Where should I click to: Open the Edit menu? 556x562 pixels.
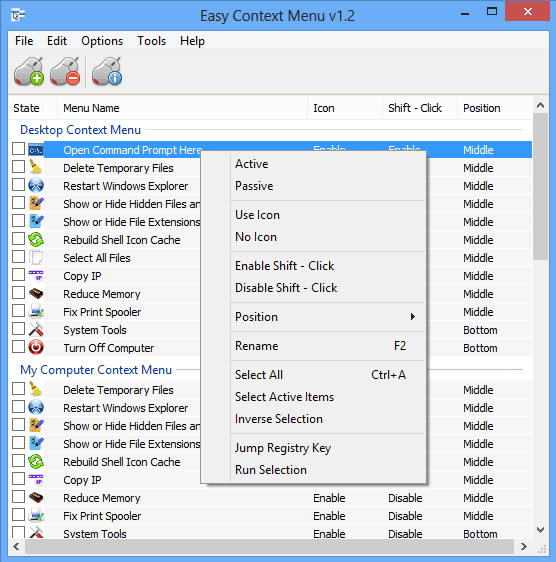tap(57, 41)
